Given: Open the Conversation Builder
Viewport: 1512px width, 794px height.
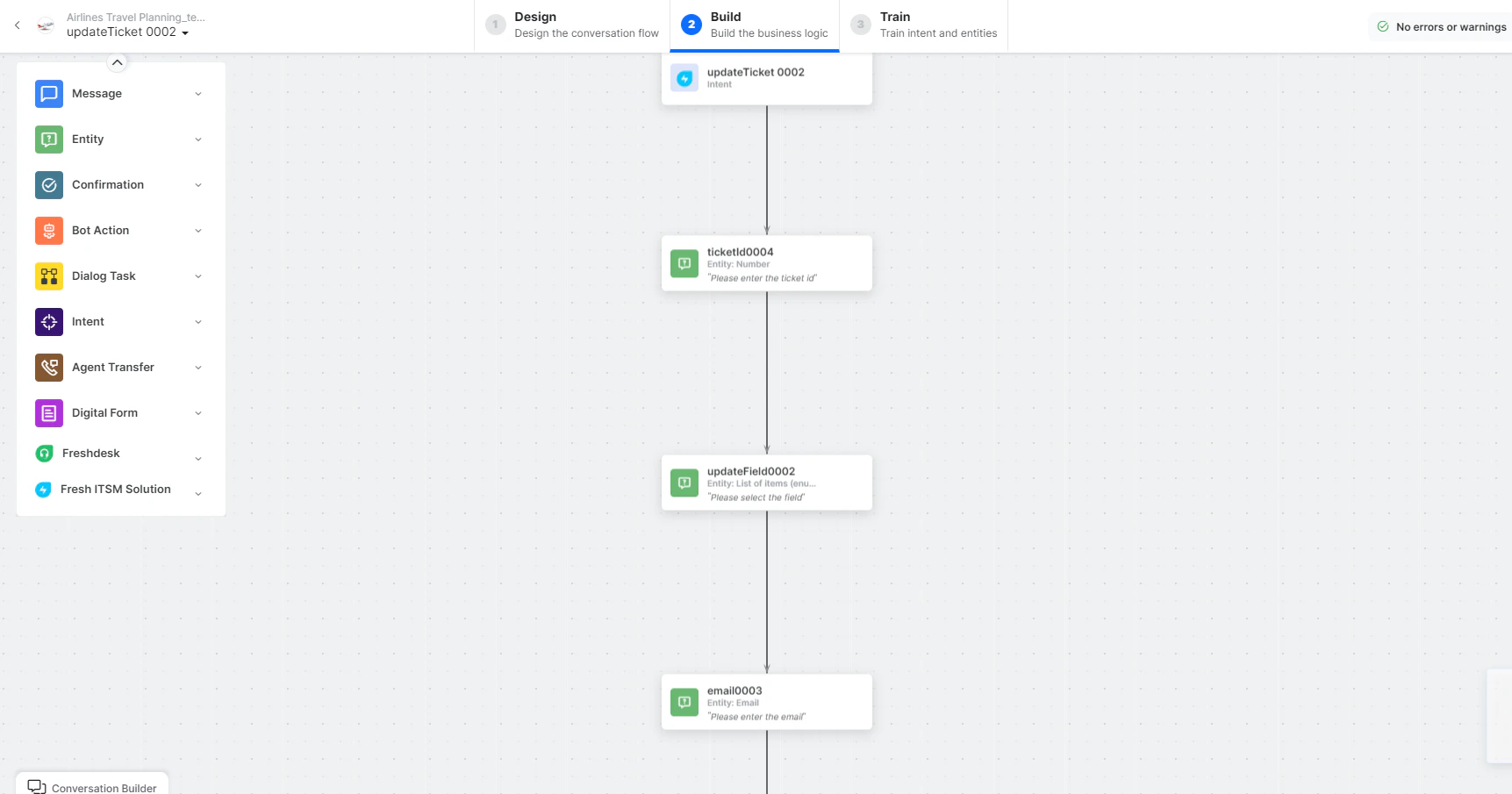Looking at the screenshot, I should tap(91, 786).
